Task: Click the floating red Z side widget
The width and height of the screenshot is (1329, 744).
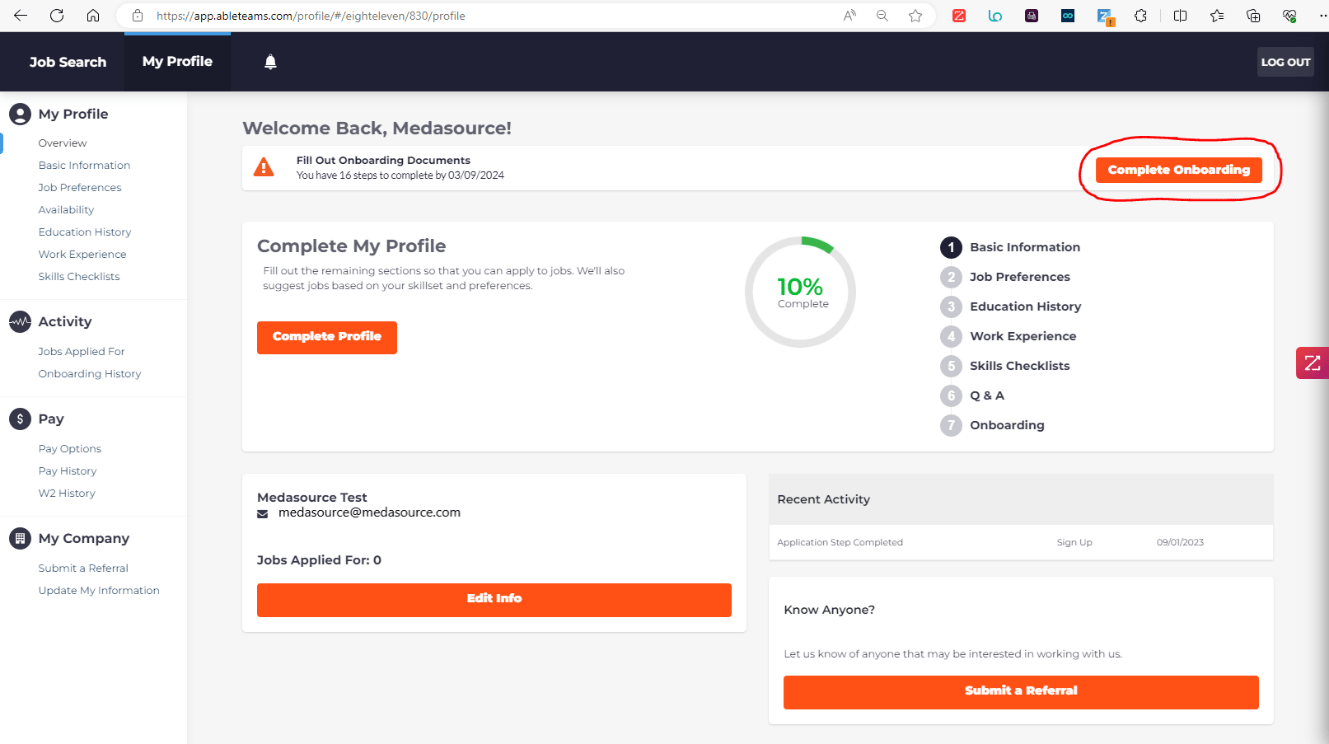Action: point(1312,363)
